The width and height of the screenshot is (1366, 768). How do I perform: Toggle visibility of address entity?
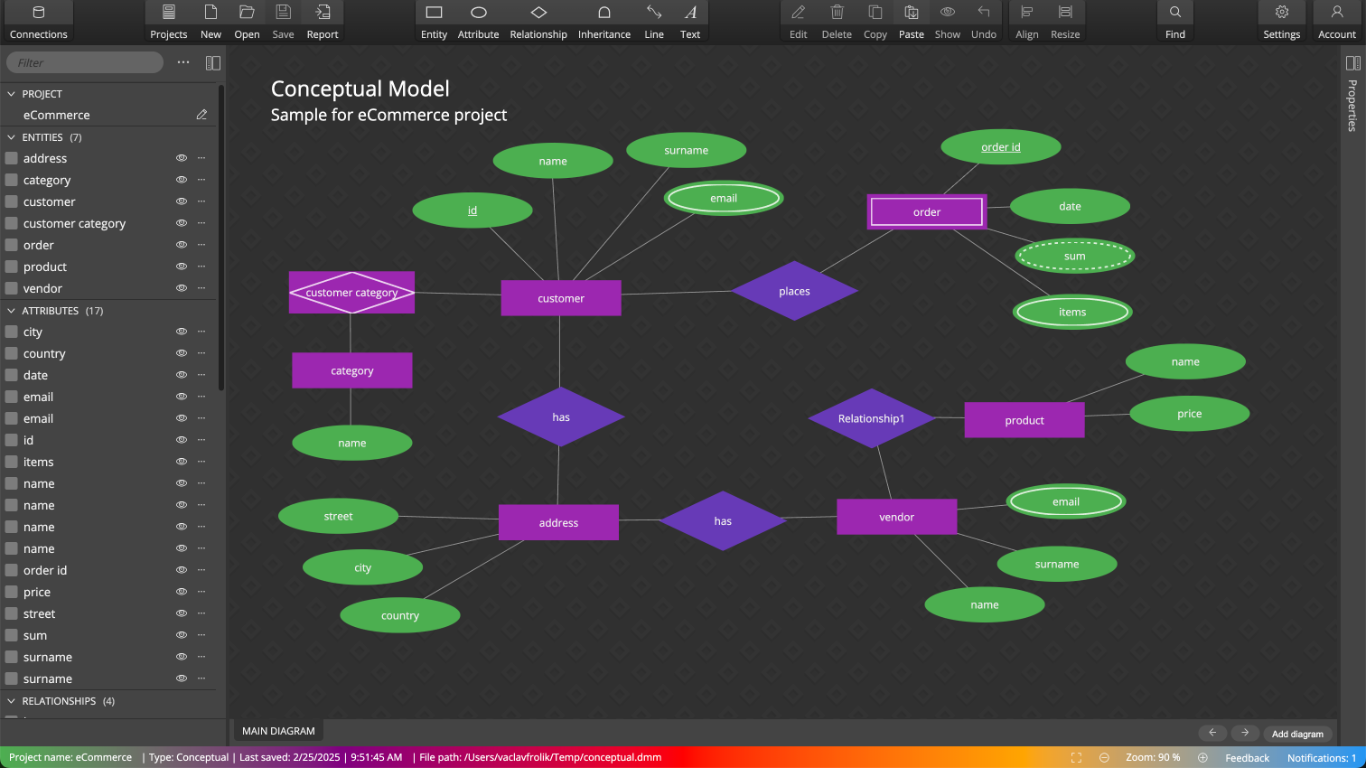[x=182, y=158]
